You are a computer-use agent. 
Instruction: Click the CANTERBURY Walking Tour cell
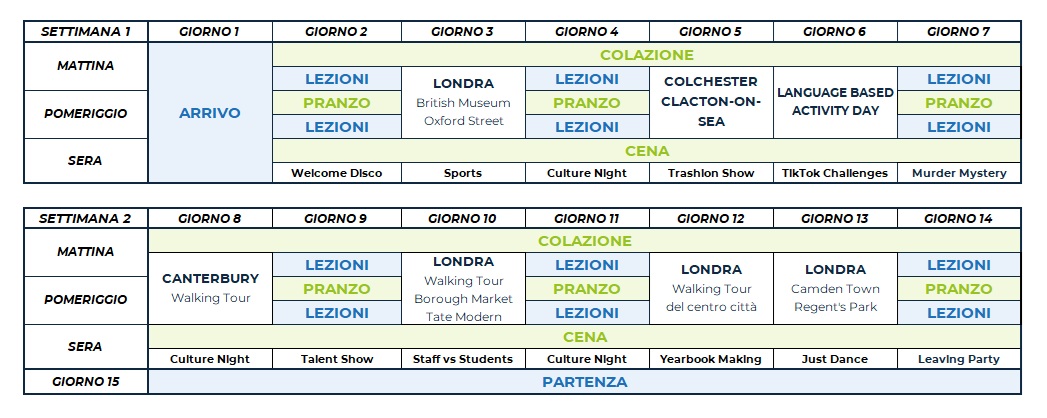click(210, 288)
